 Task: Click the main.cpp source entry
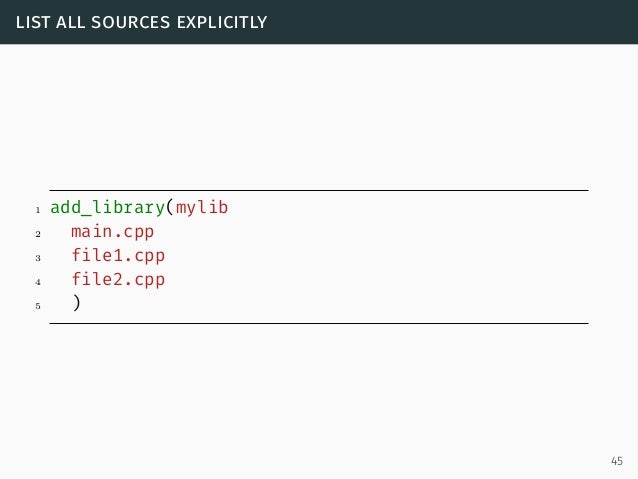click(112, 232)
